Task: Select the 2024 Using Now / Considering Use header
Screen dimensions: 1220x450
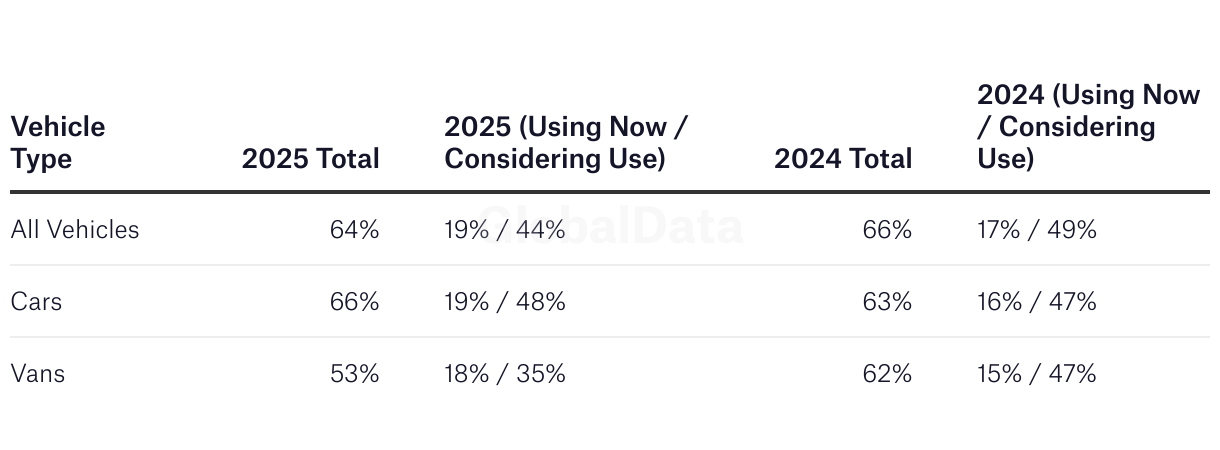Action: 1088,126
